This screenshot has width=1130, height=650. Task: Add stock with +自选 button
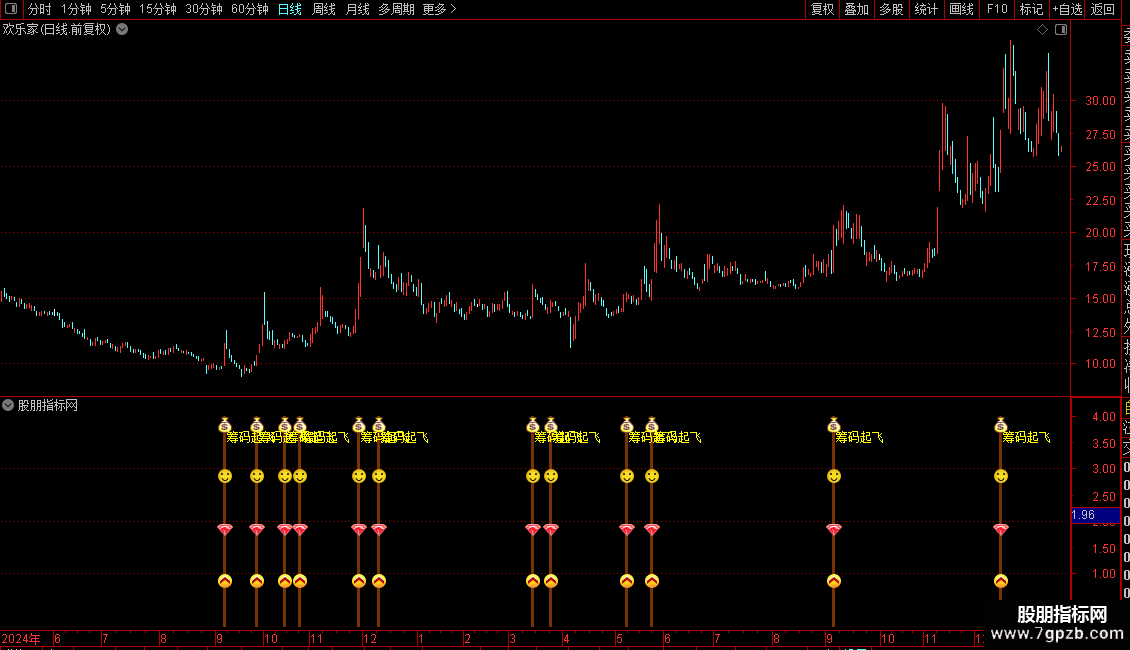[1067, 9]
